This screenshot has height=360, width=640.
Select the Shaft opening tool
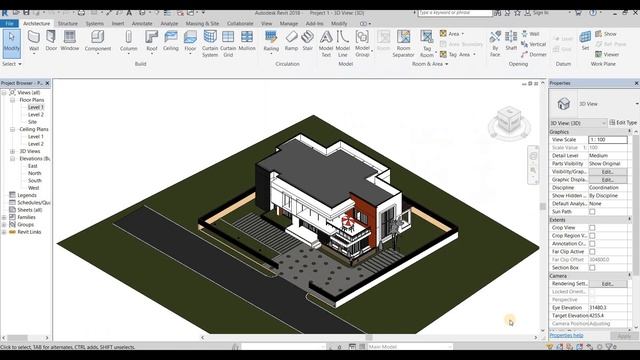click(511, 41)
